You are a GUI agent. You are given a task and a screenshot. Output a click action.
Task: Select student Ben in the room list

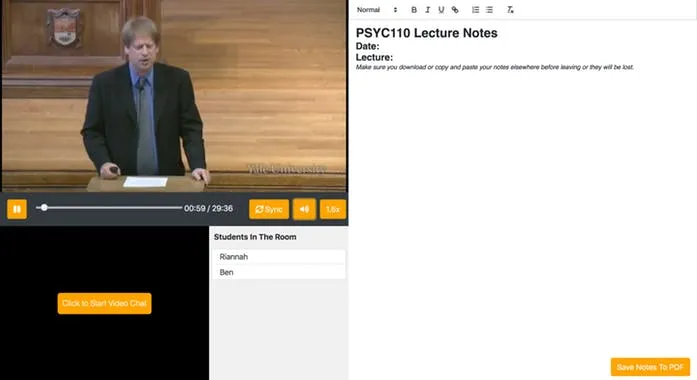tap(279, 272)
